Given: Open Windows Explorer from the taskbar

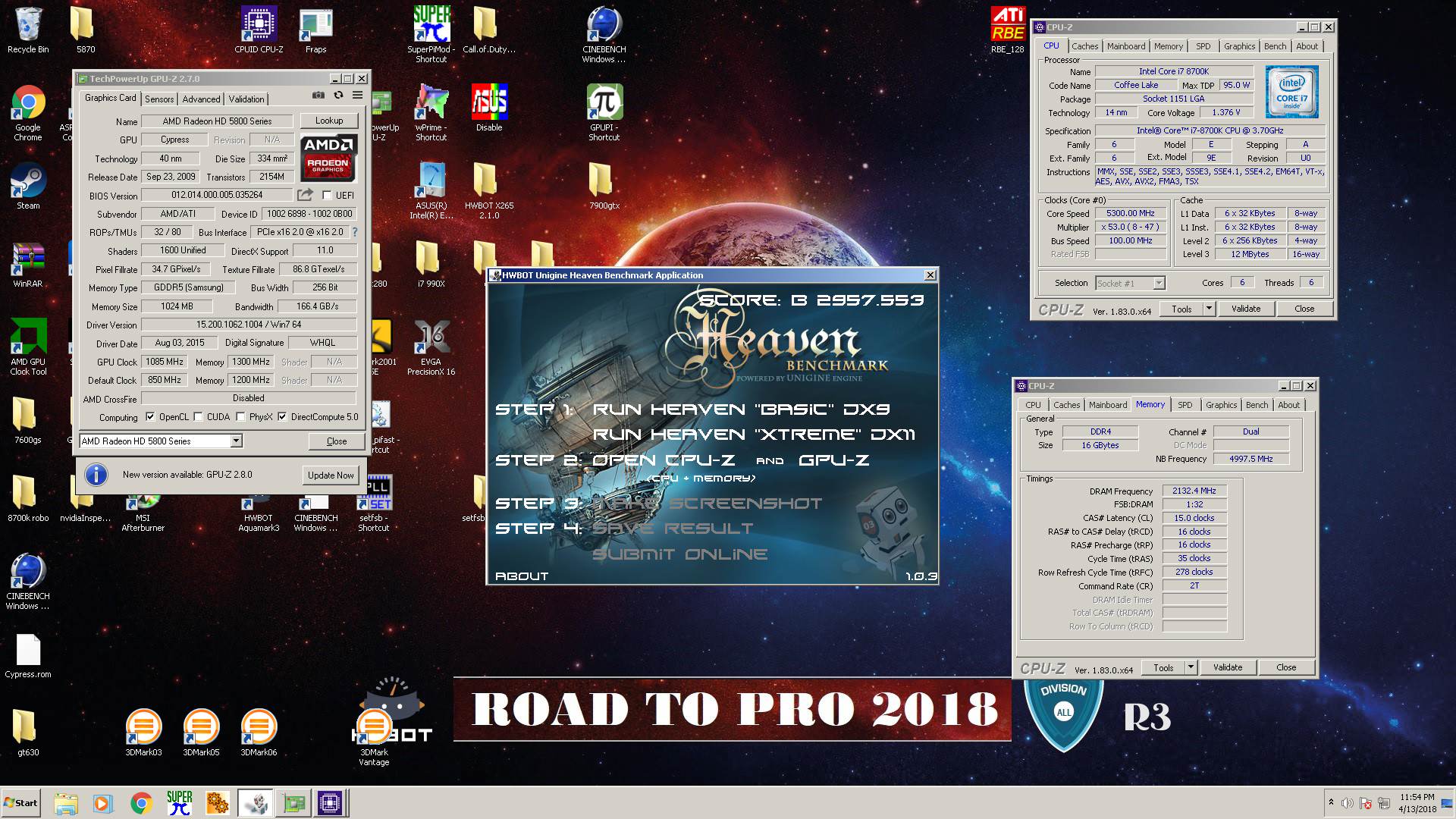Looking at the screenshot, I should coord(66,802).
